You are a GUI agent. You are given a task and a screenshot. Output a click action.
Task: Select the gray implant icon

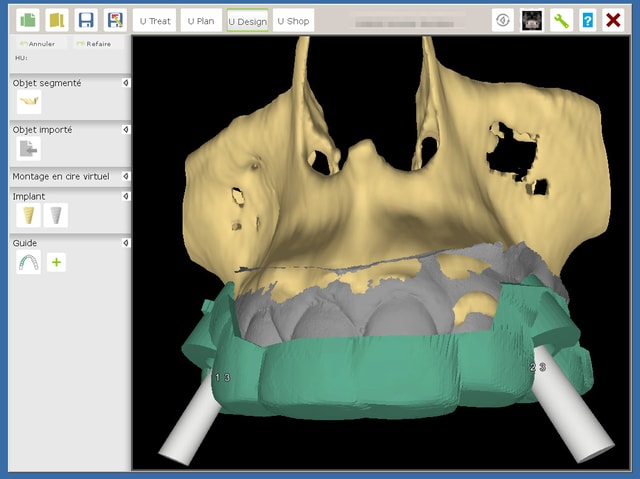tap(56, 215)
